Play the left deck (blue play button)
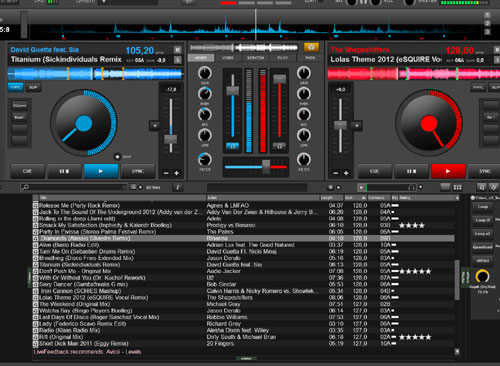The image size is (500, 366). pos(101,171)
